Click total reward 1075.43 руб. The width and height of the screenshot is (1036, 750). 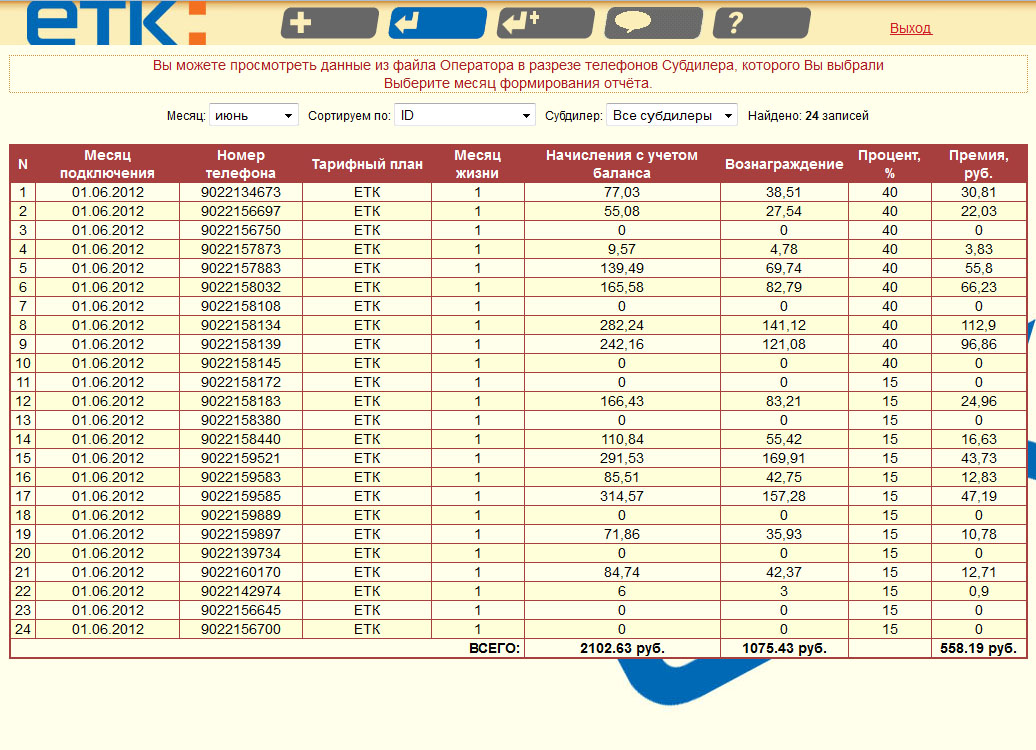point(784,648)
